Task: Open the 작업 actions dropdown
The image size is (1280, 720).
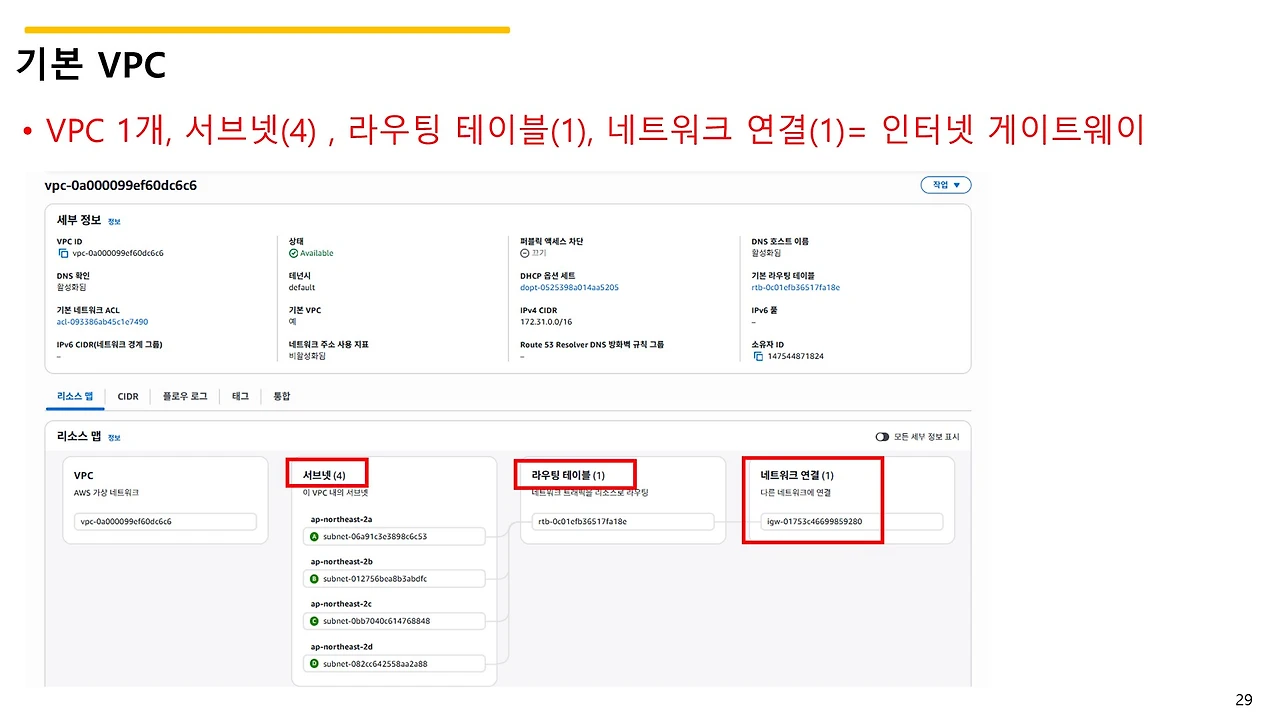Action: (944, 184)
